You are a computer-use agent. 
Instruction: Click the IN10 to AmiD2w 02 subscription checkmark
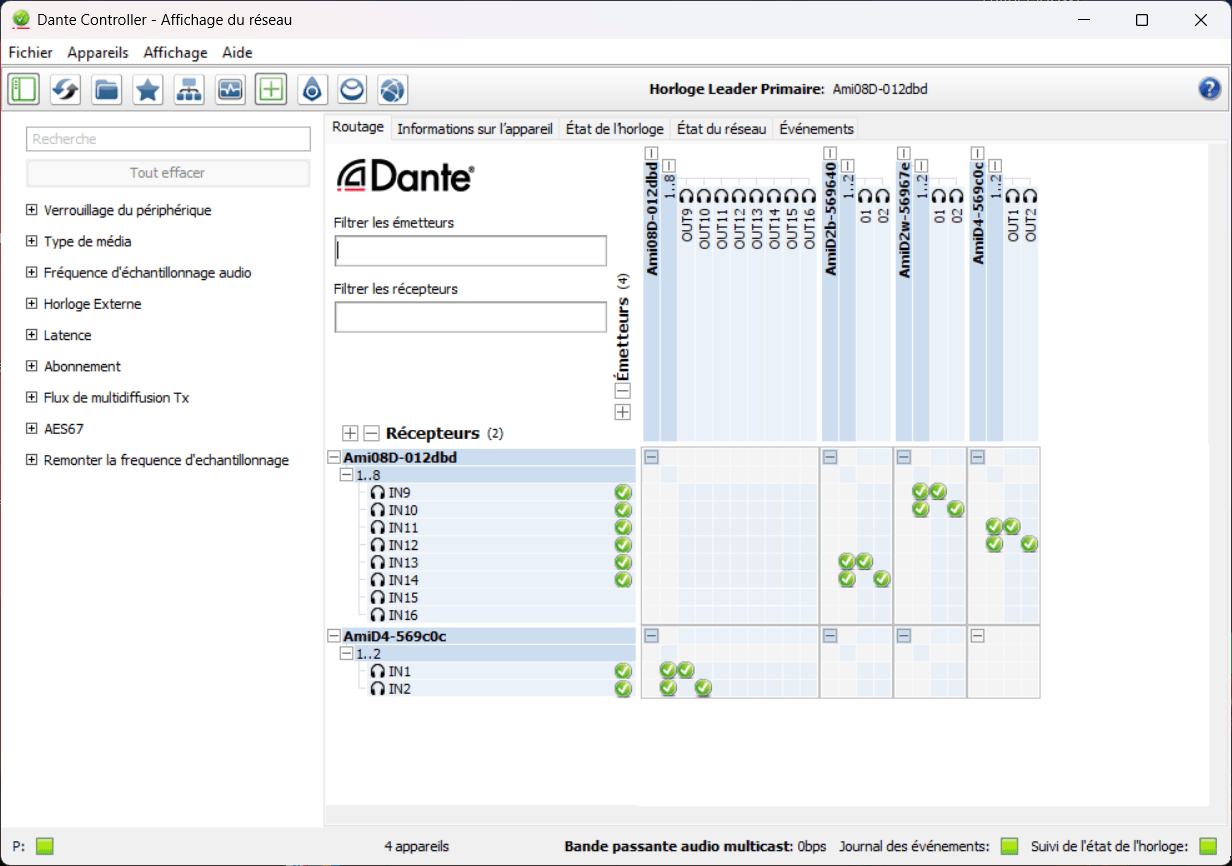(x=955, y=509)
